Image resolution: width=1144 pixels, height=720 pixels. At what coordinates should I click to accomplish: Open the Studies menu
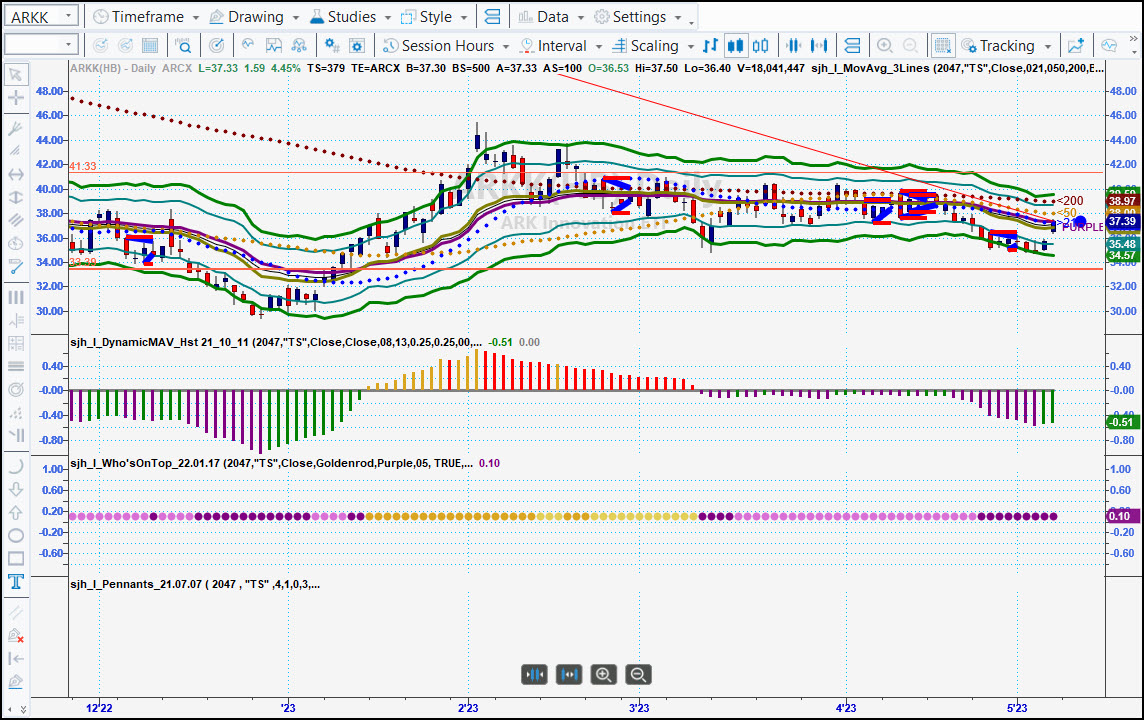(x=350, y=16)
